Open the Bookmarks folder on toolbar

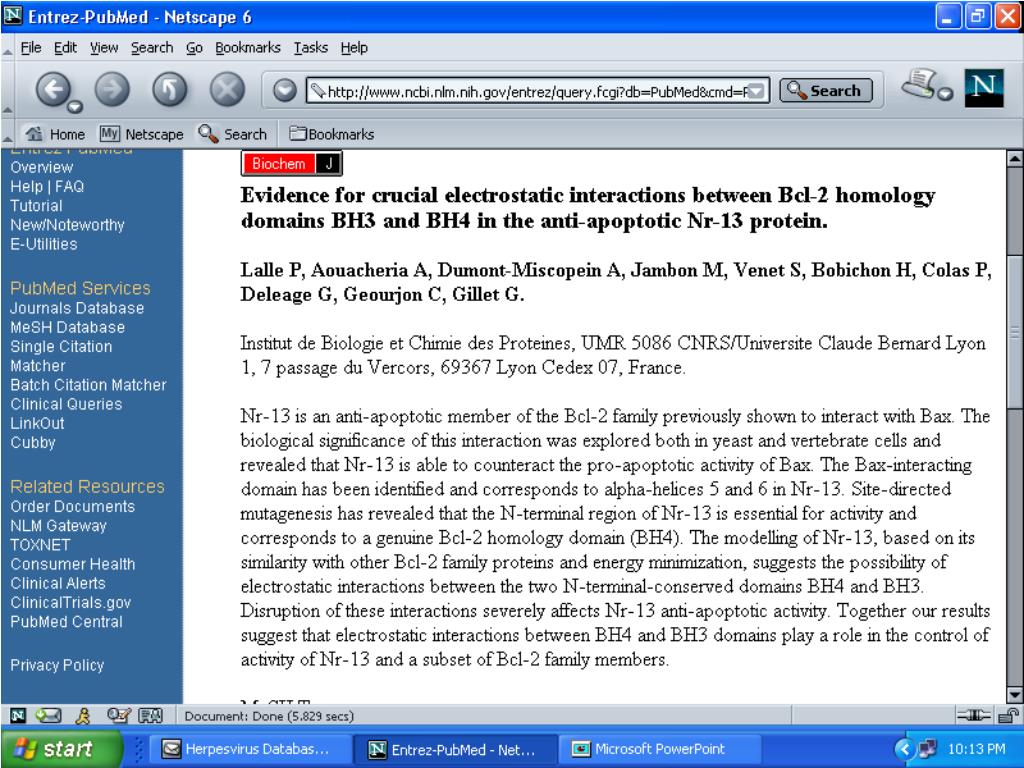point(332,134)
